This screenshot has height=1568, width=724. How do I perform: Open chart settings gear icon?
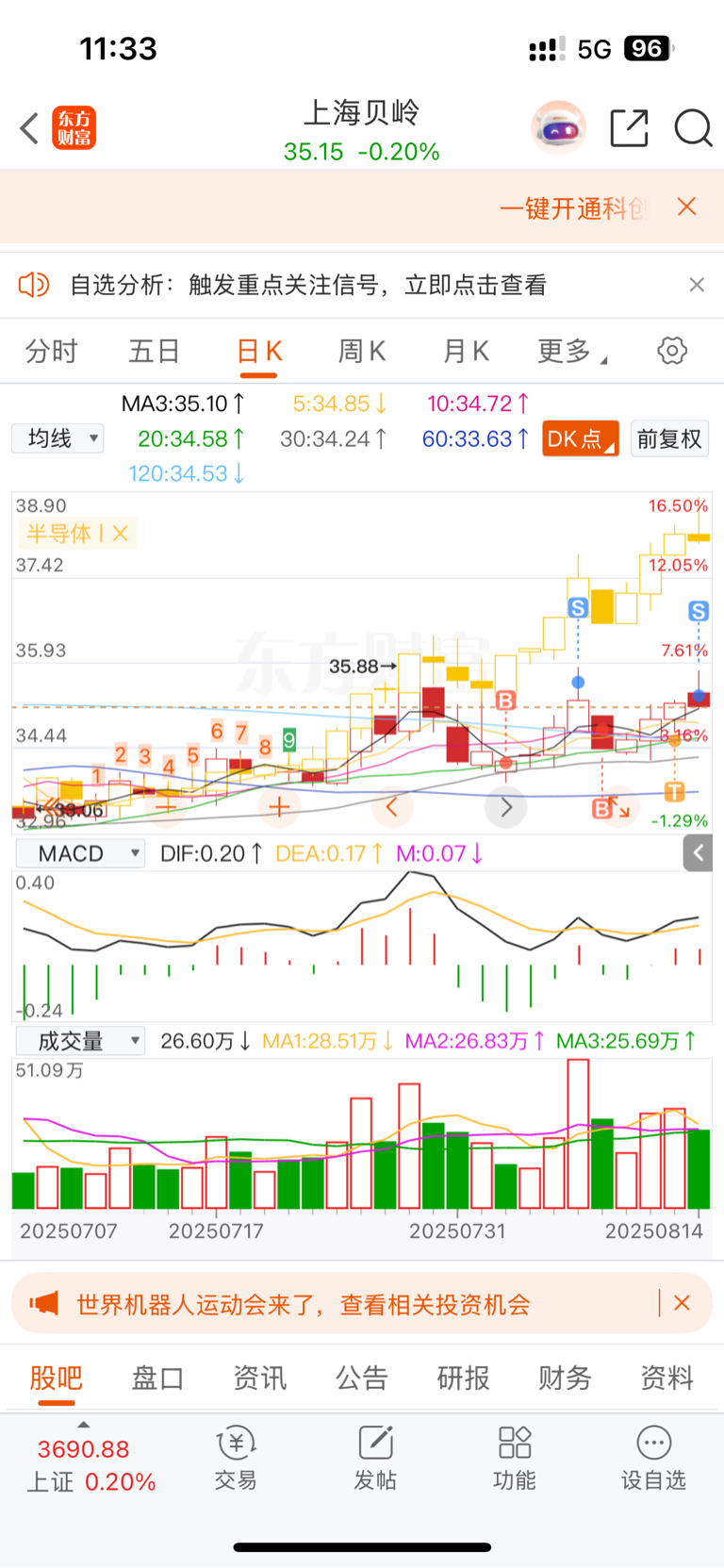click(672, 351)
